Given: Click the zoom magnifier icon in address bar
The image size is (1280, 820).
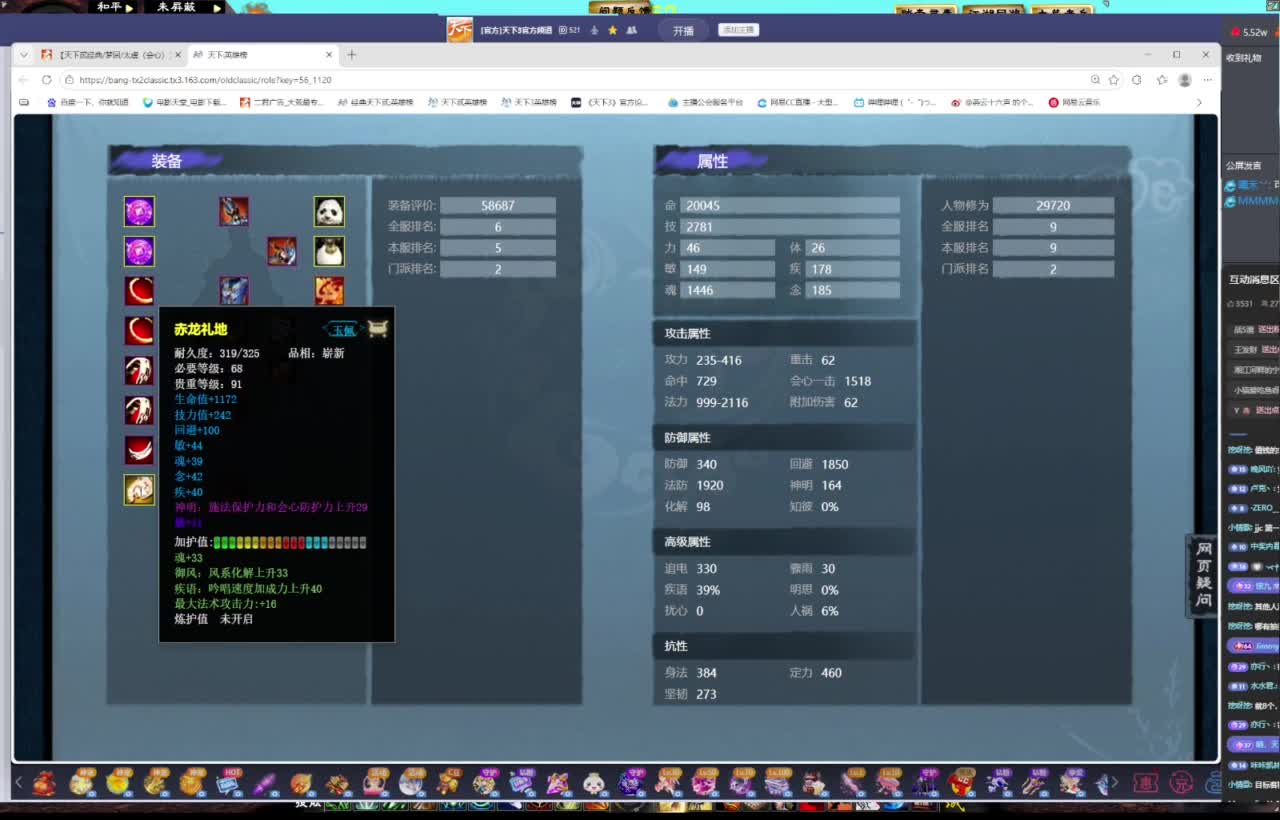Looking at the screenshot, I should tap(1096, 80).
